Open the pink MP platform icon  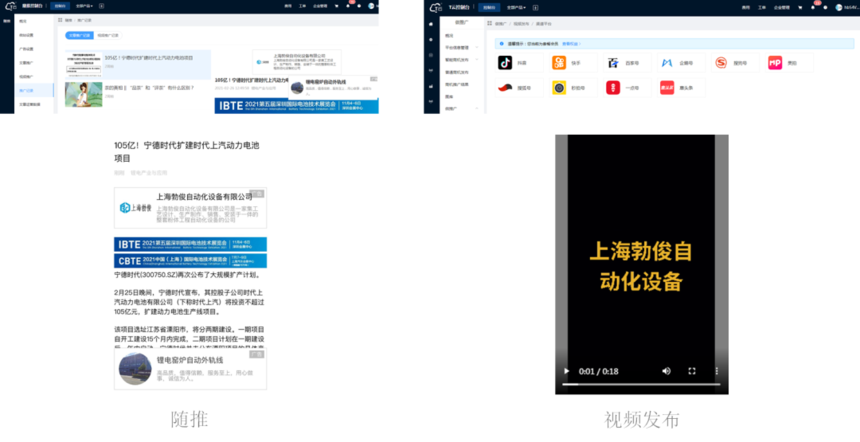click(x=774, y=63)
